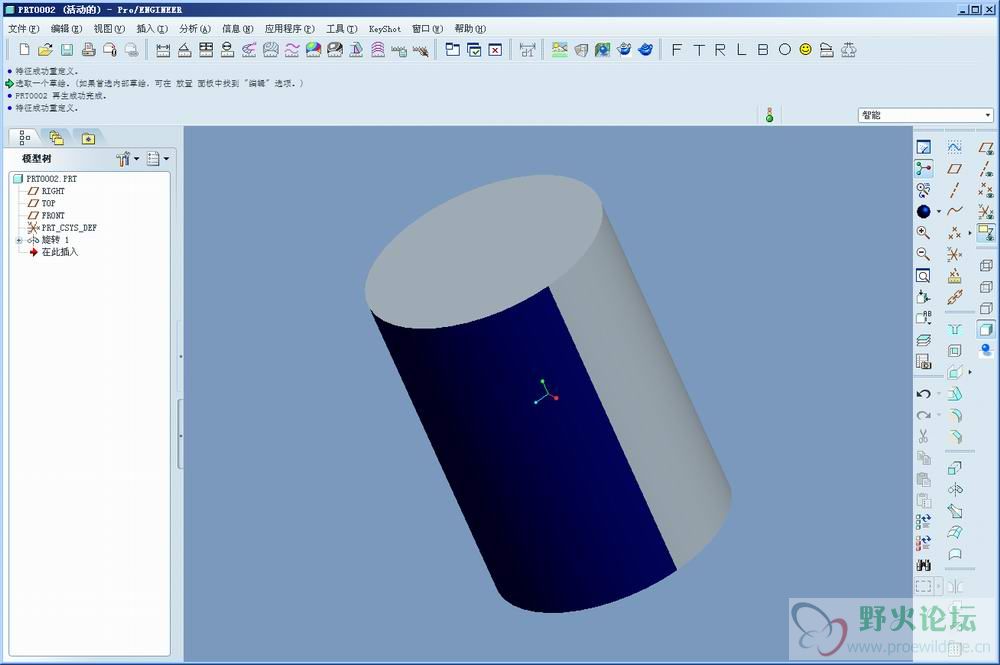The height and width of the screenshot is (665, 1000).
Task: Toggle datum plane display
Action: tap(986, 148)
